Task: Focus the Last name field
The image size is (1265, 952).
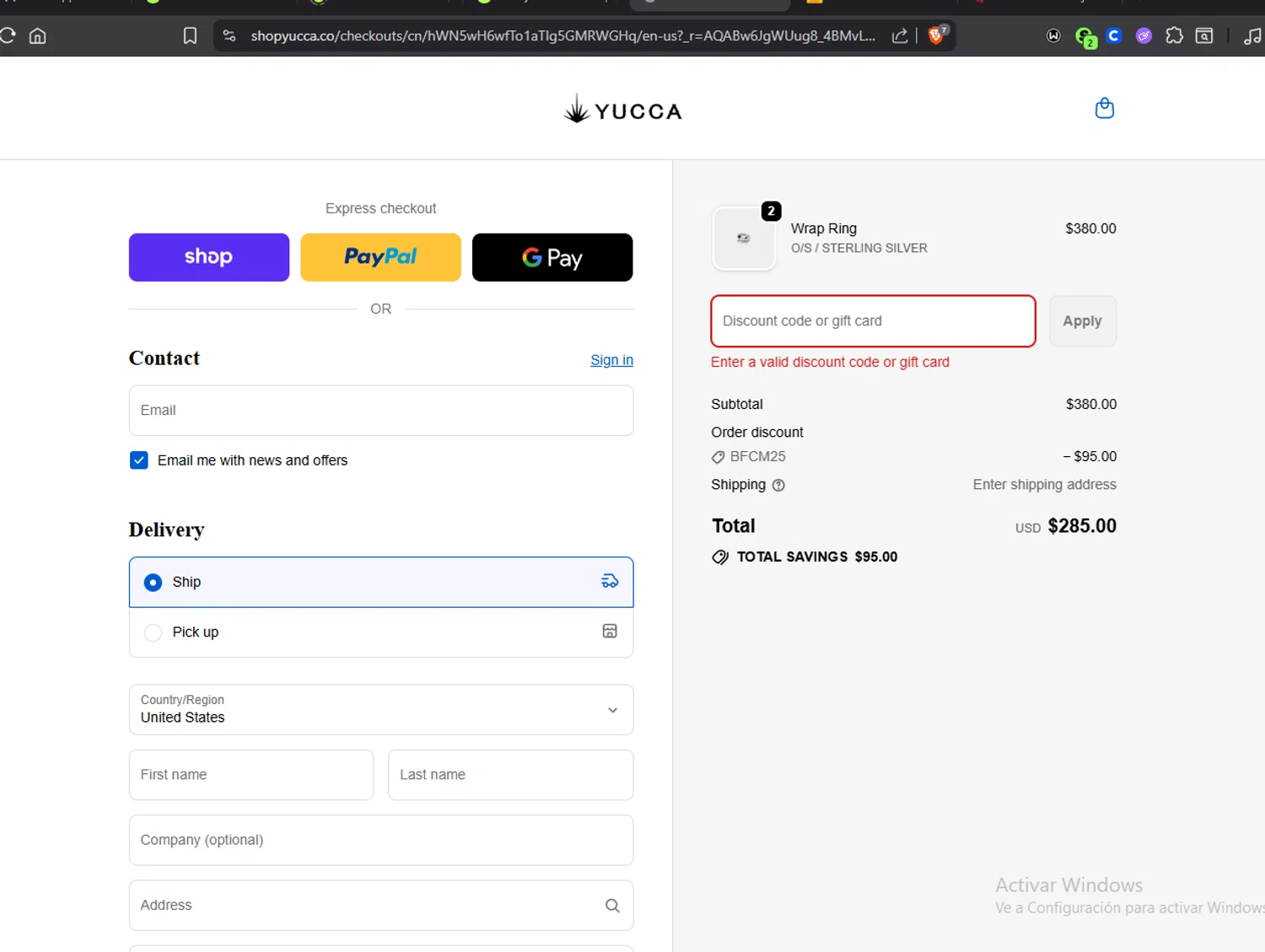Action: (x=510, y=775)
